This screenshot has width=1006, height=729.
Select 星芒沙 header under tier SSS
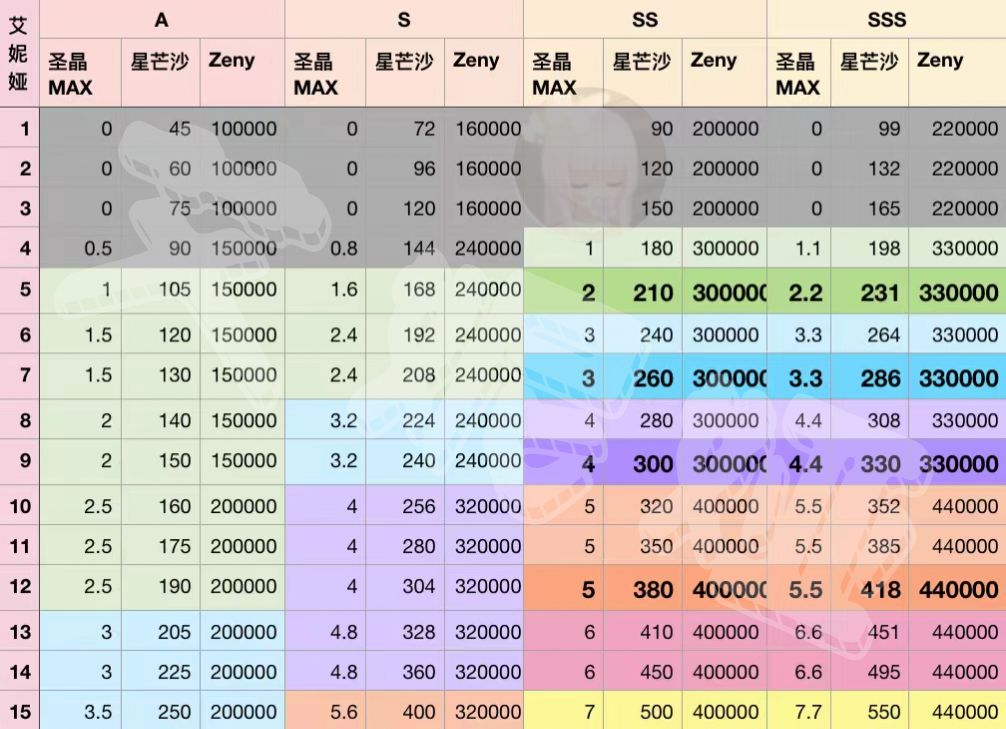click(x=869, y=73)
